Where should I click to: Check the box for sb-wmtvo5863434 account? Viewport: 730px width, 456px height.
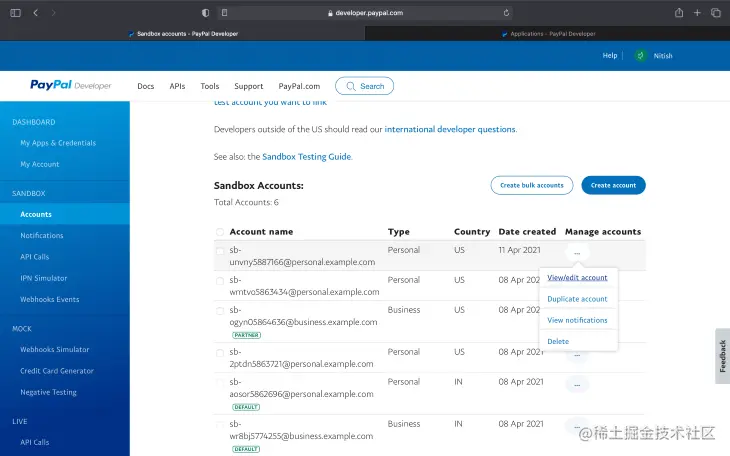[x=220, y=281]
